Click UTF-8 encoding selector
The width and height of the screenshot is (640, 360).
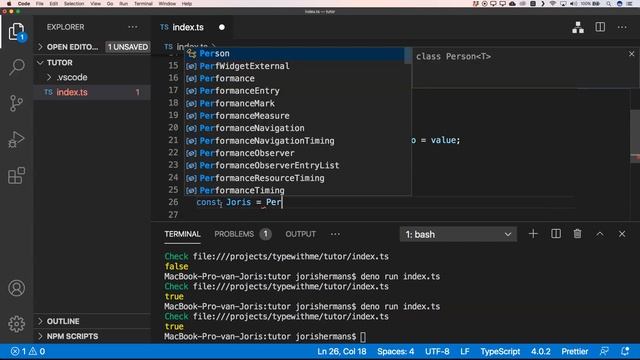(x=437, y=351)
